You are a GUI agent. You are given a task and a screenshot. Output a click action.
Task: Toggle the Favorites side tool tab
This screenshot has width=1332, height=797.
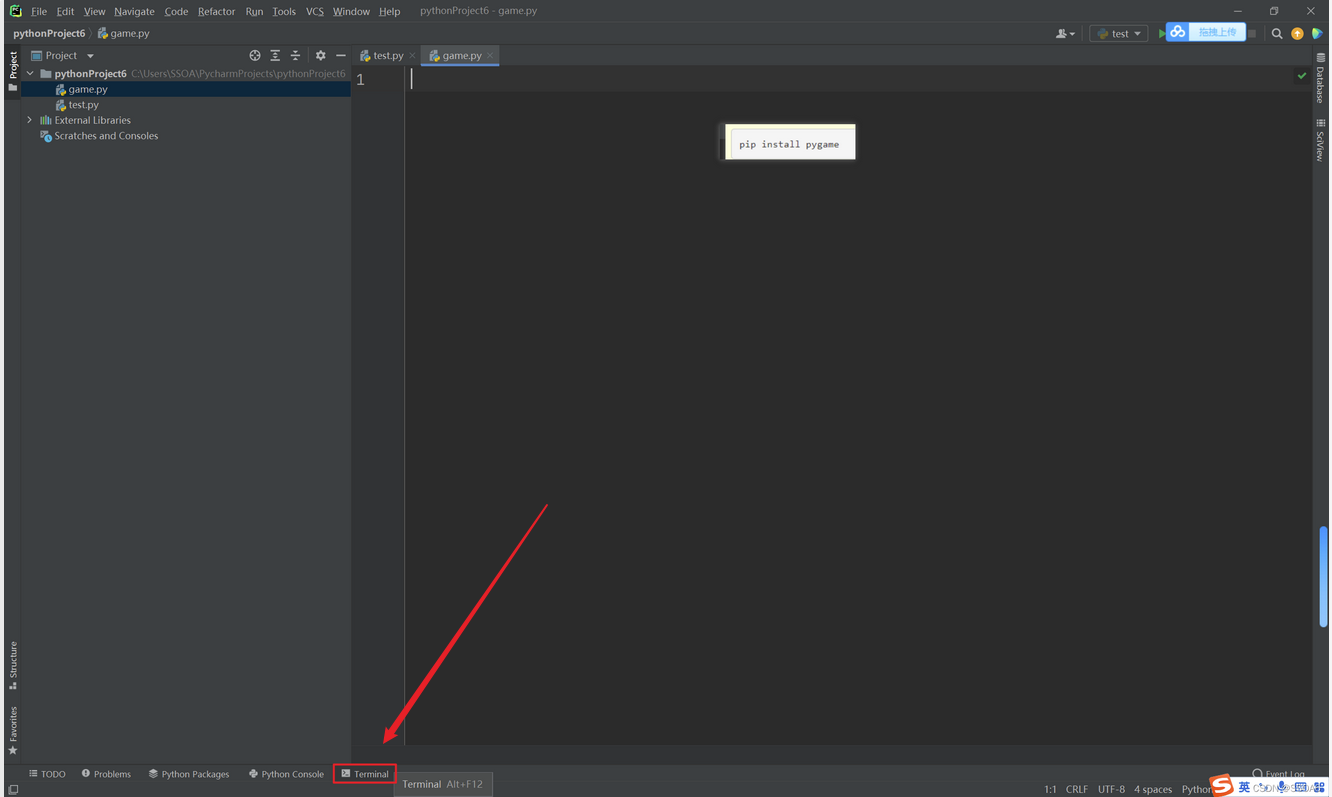tap(13, 730)
